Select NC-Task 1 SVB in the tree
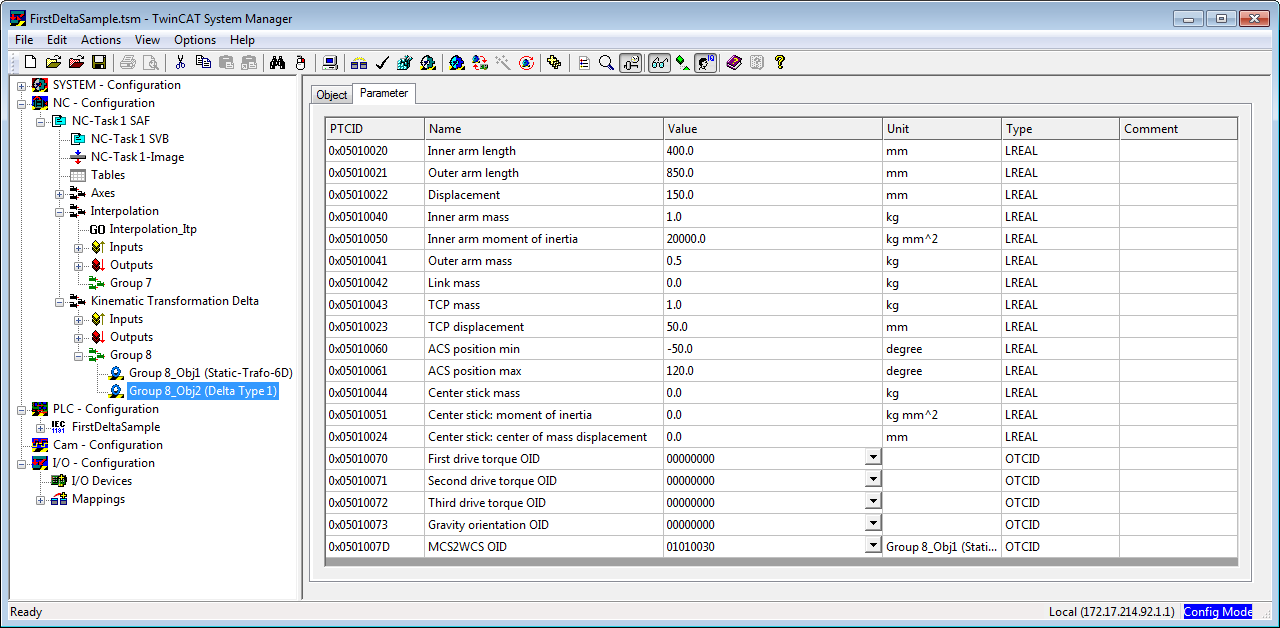Viewport: 1280px width, 628px height. (129, 139)
